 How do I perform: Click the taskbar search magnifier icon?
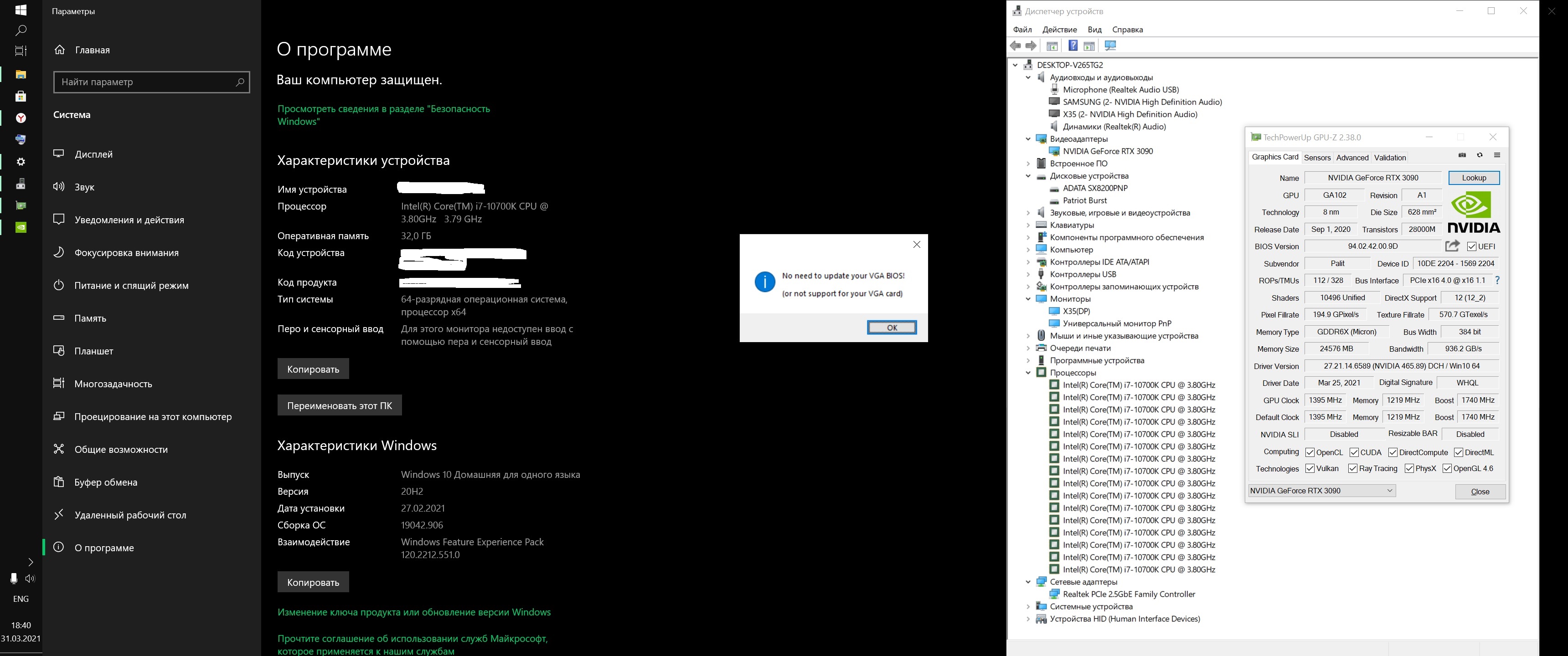click(x=21, y=30)
